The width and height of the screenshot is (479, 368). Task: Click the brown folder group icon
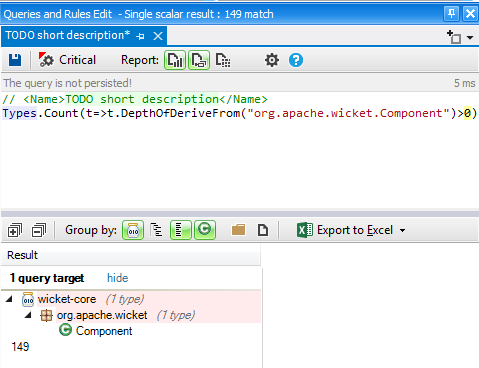tap(238, 230)
